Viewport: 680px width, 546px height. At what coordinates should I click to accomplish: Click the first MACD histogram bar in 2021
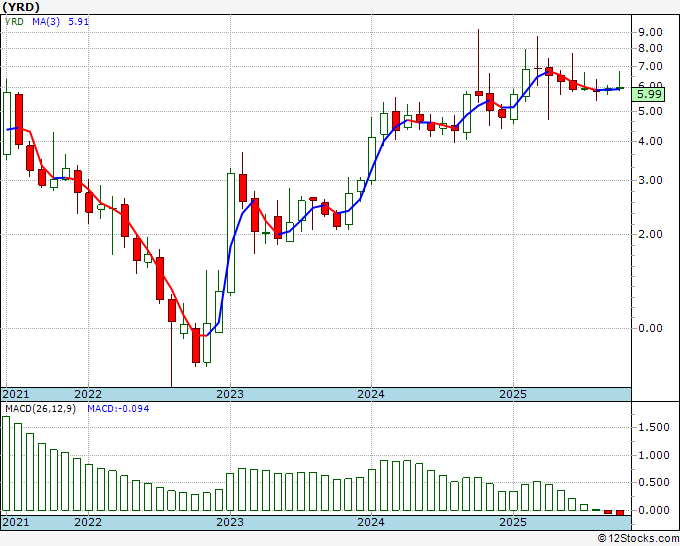(x=6, y=463)
